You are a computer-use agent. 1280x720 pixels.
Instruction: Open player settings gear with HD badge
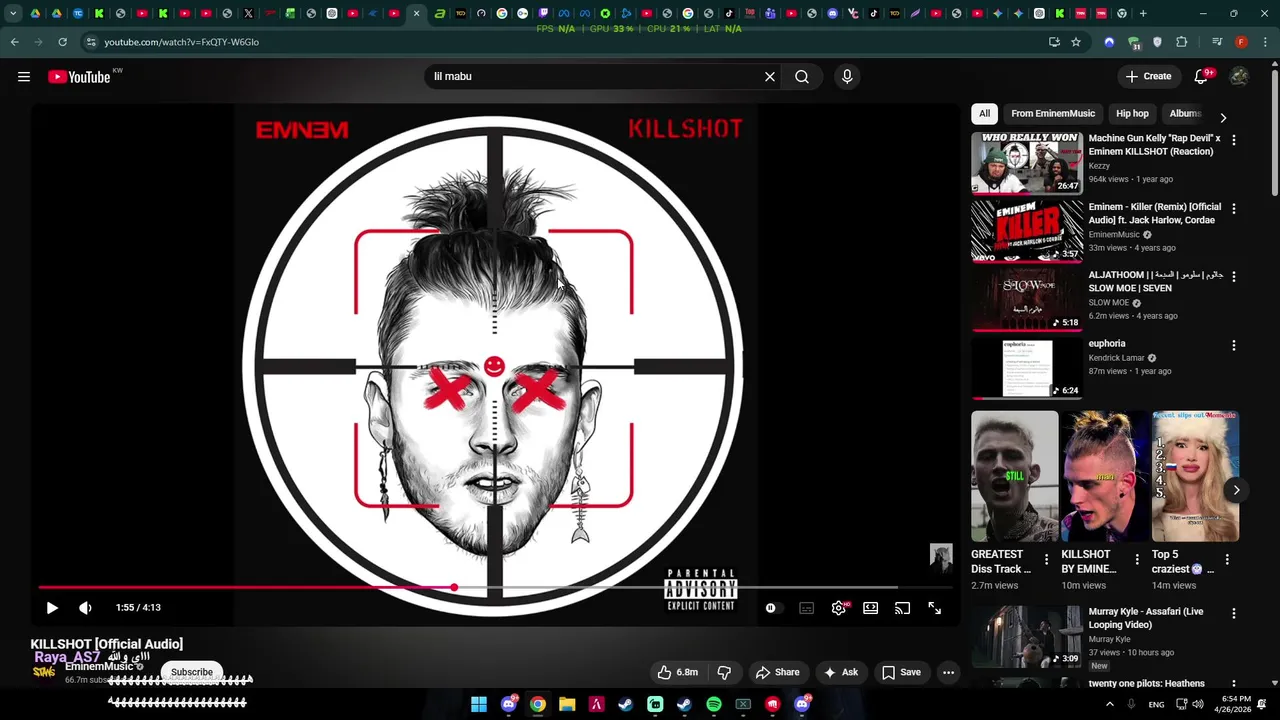(838, 608)
